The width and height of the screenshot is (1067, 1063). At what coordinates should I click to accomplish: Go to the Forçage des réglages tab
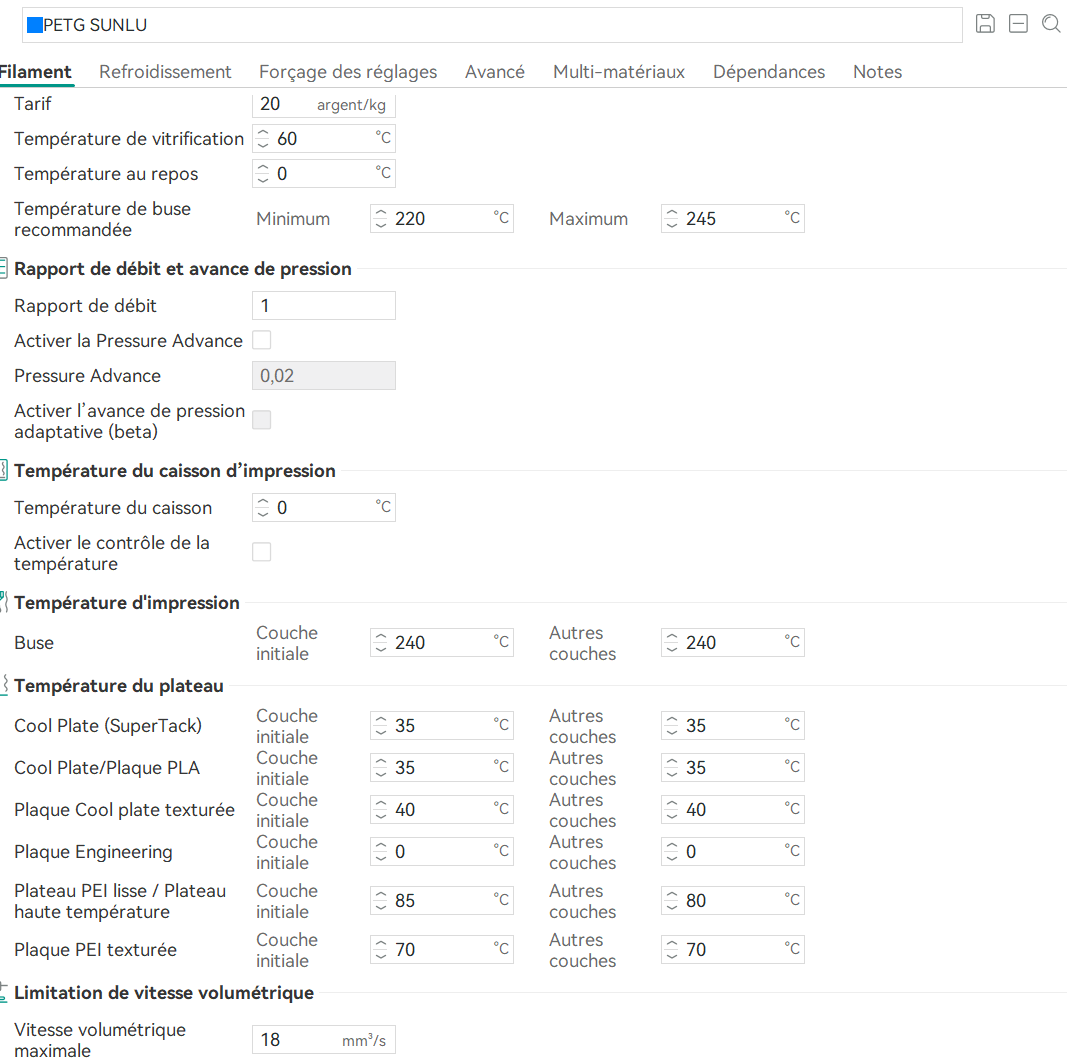(348, 72)
